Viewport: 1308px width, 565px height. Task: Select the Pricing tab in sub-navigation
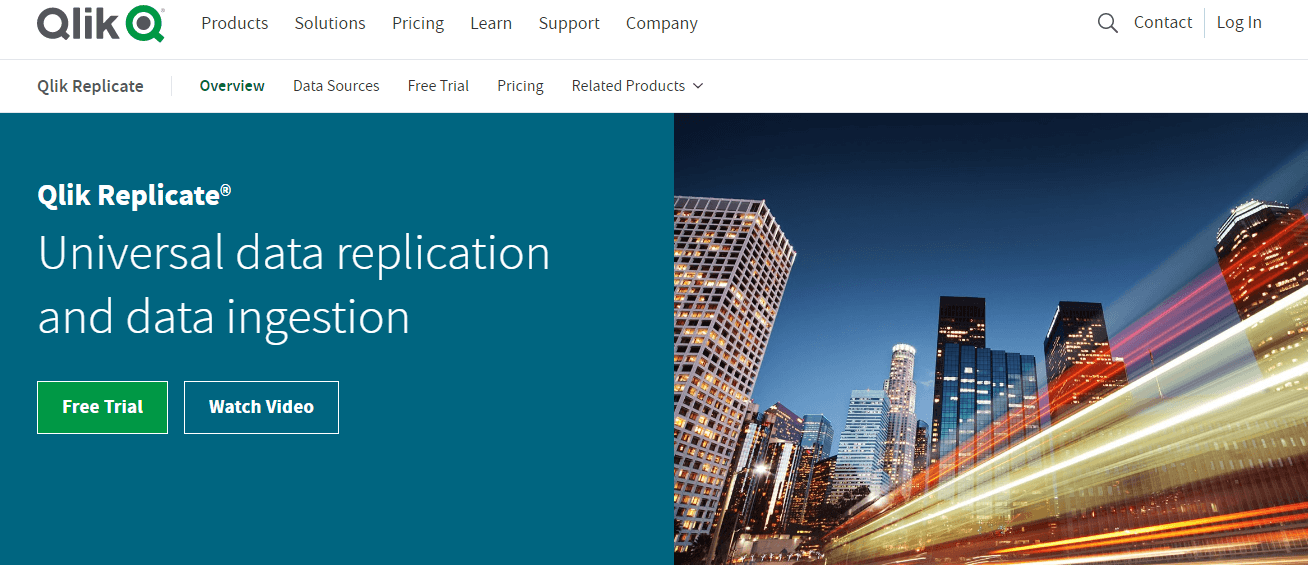520,86
